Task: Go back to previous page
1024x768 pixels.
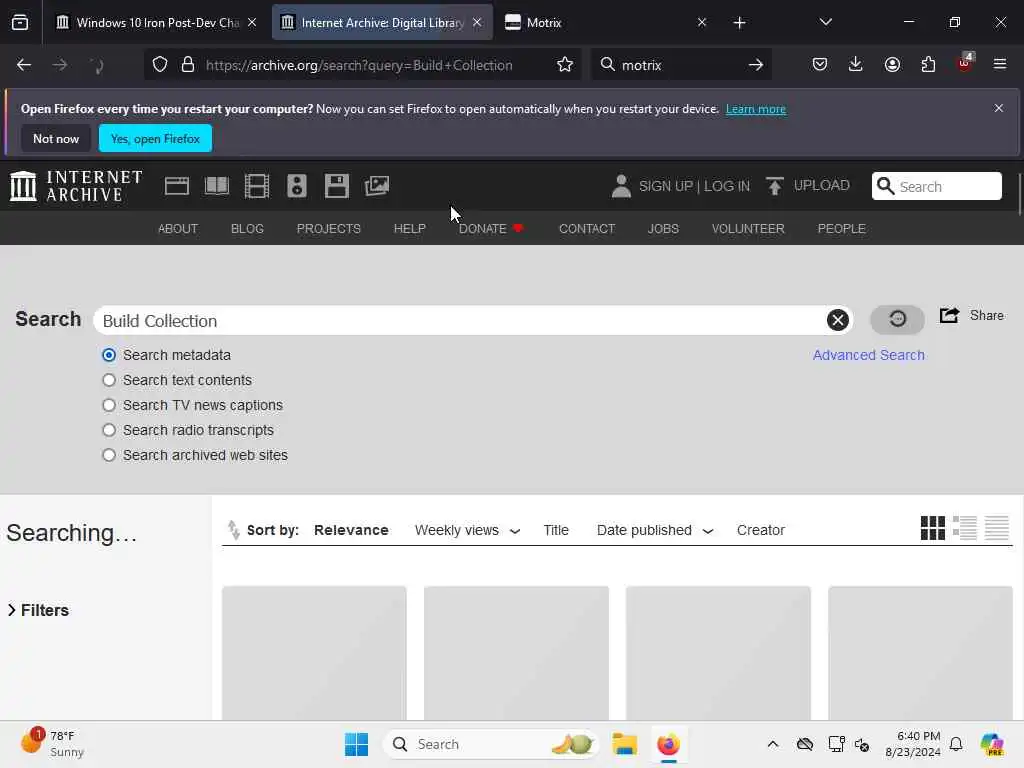Action: coord(24,65)
